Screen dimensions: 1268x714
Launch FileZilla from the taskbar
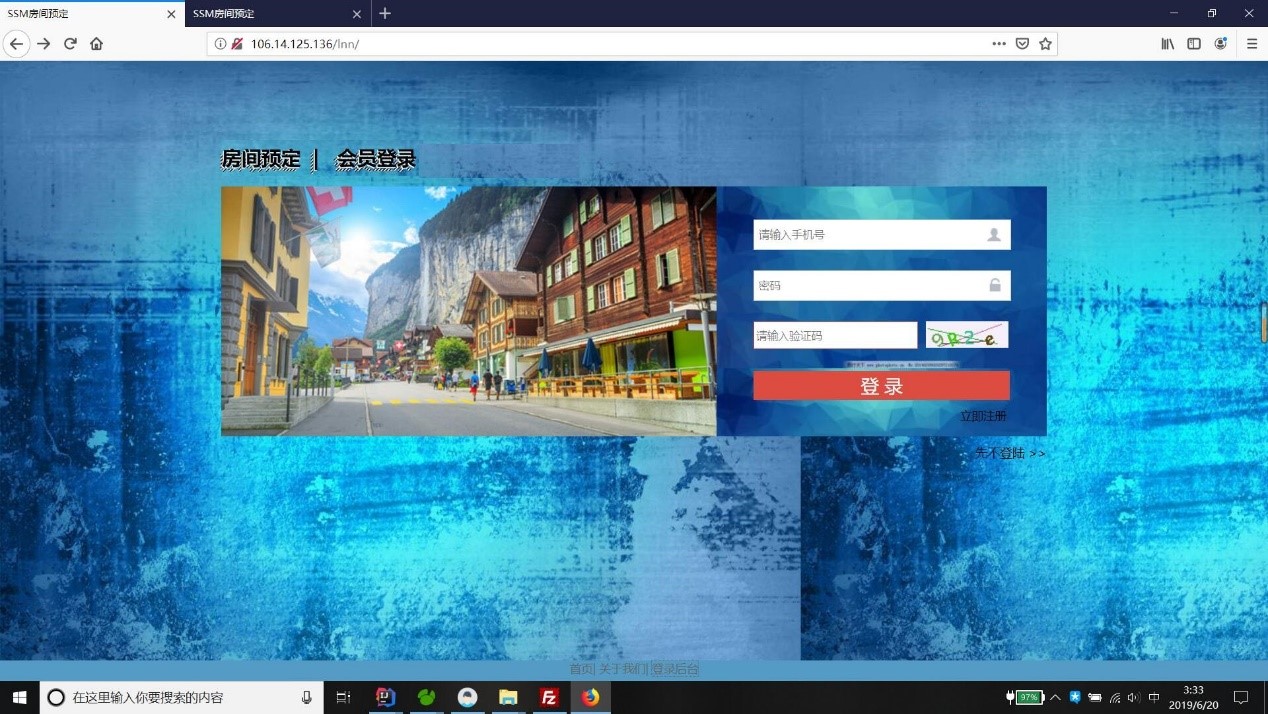[548, 697]
